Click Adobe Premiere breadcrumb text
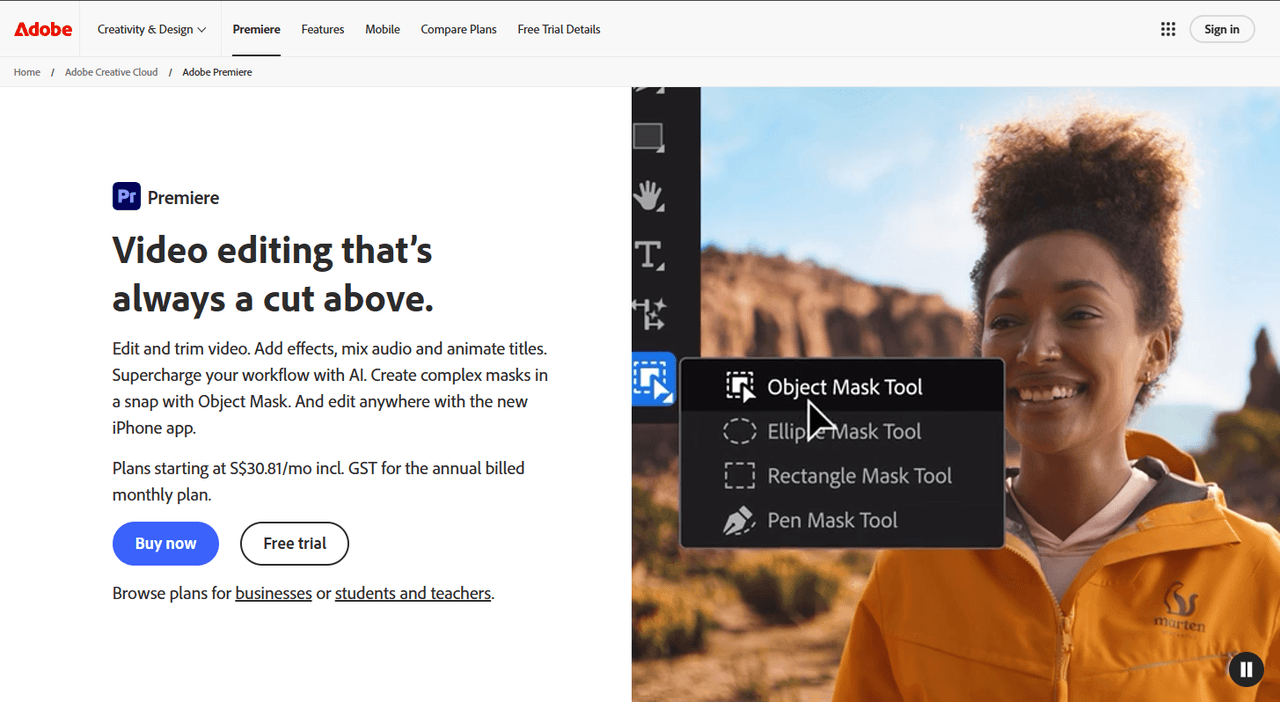Viewport: 1280px width, 702px height. click(x=217, y=72)
